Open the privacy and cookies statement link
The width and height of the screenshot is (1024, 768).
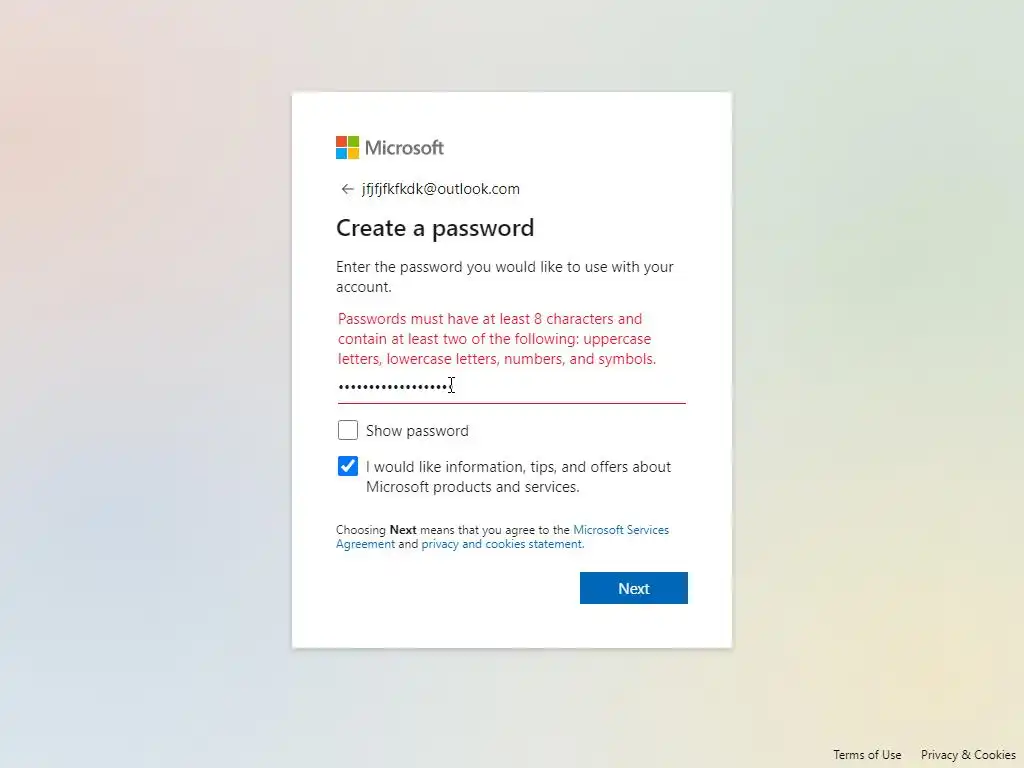click(x=502, y=545)
